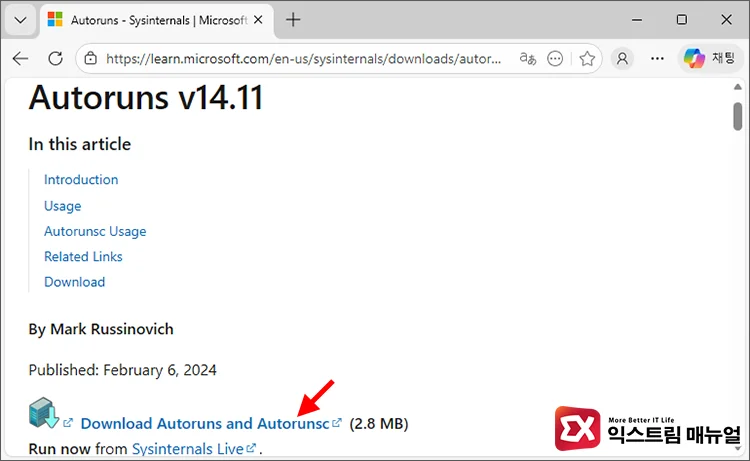This screenshot has width=750, height=461.
Task: Open the Related Links section link
Action: [x=83, y=257]
